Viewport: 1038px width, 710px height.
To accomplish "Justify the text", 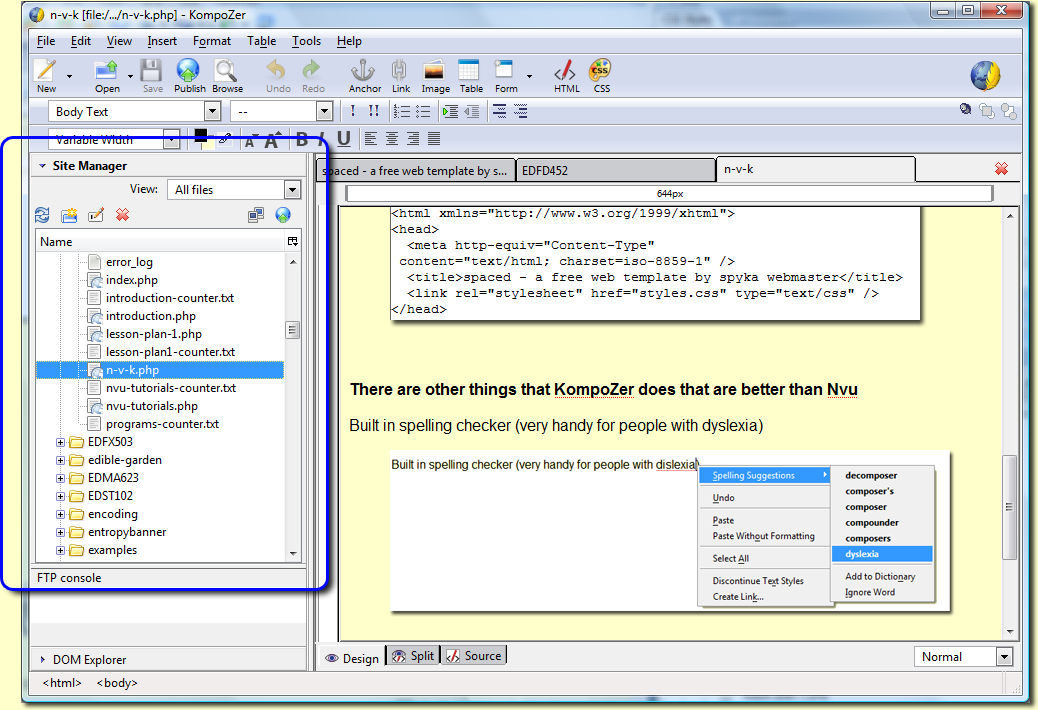I will coord(434,138).
